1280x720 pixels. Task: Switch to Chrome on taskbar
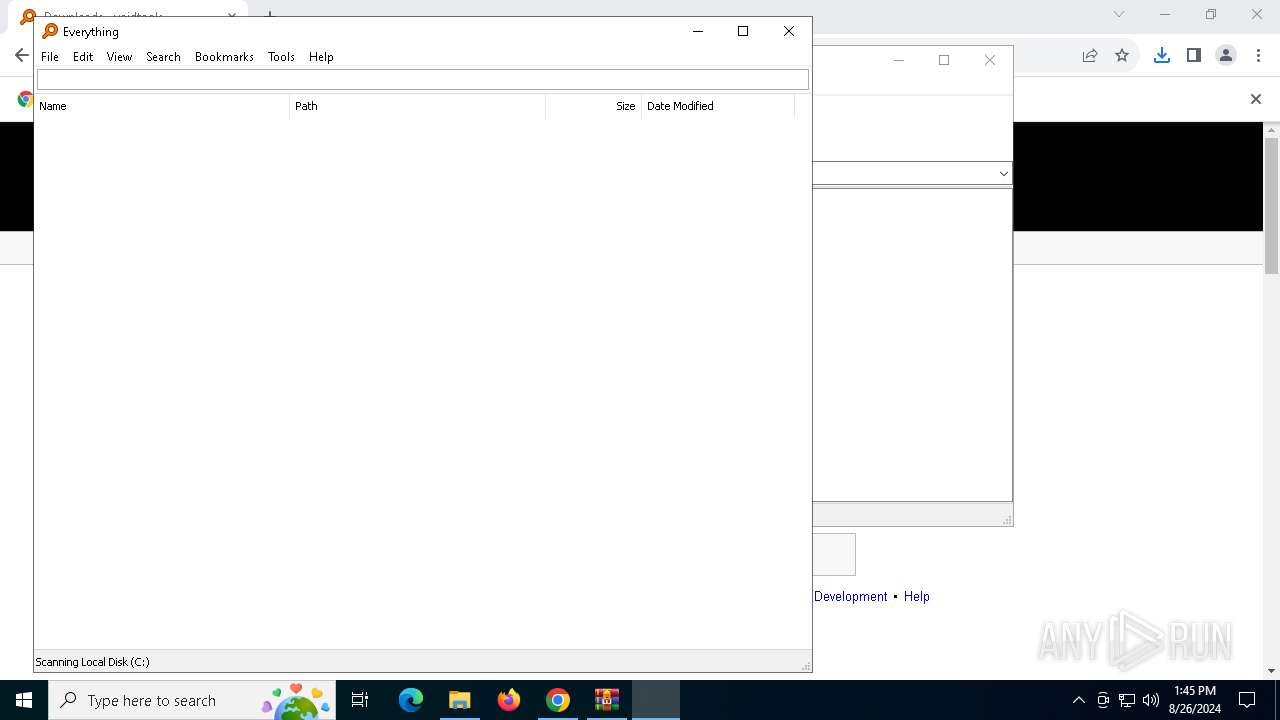tap(558, 700)
